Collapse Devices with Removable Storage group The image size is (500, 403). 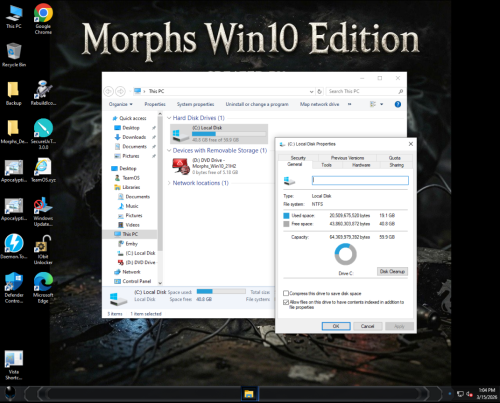point(169,151)
